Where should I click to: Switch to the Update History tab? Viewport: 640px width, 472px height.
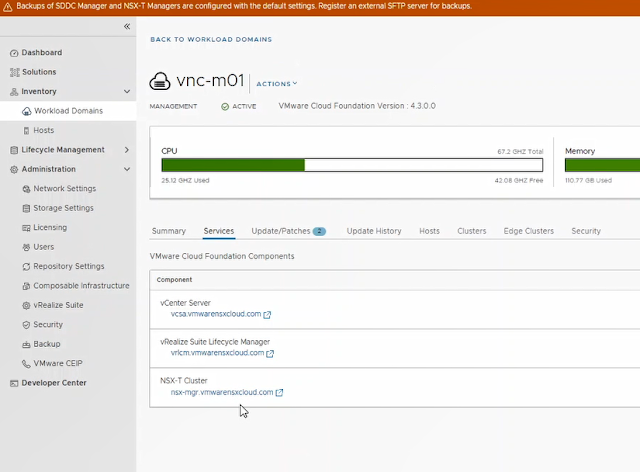pyautogui.click(x=374, y=231)
